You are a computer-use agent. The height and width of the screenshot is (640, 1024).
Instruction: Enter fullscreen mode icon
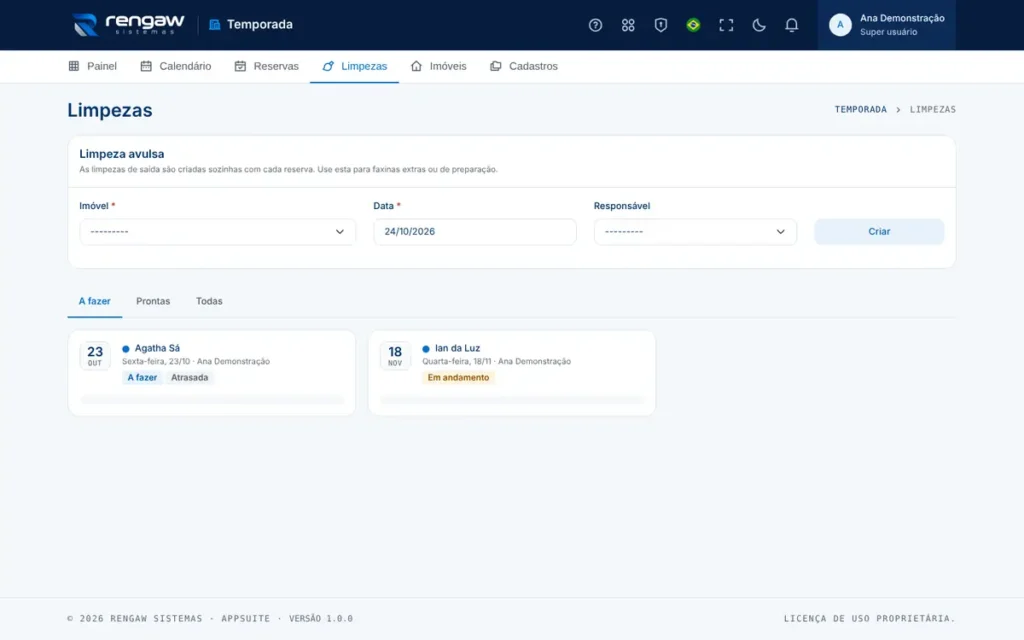726,25
